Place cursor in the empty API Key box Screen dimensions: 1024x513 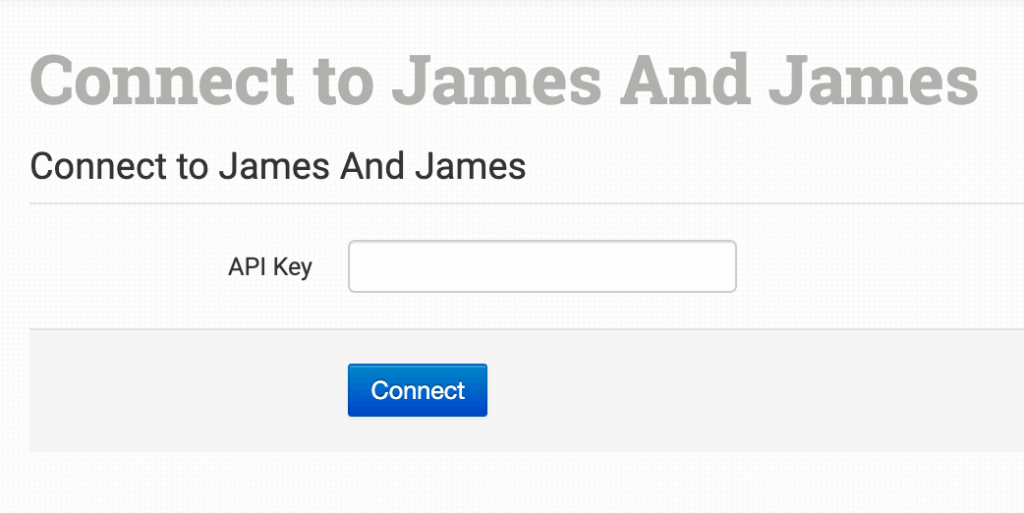(x=542, y=266)
